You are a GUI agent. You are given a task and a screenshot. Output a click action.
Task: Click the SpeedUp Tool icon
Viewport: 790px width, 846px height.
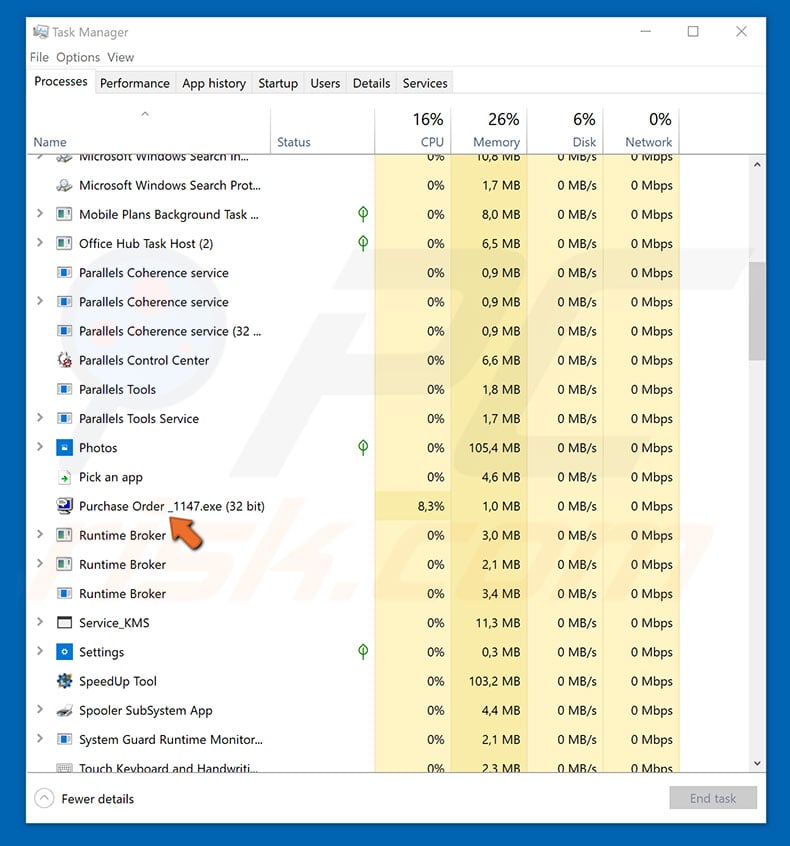tap(64, 681)
